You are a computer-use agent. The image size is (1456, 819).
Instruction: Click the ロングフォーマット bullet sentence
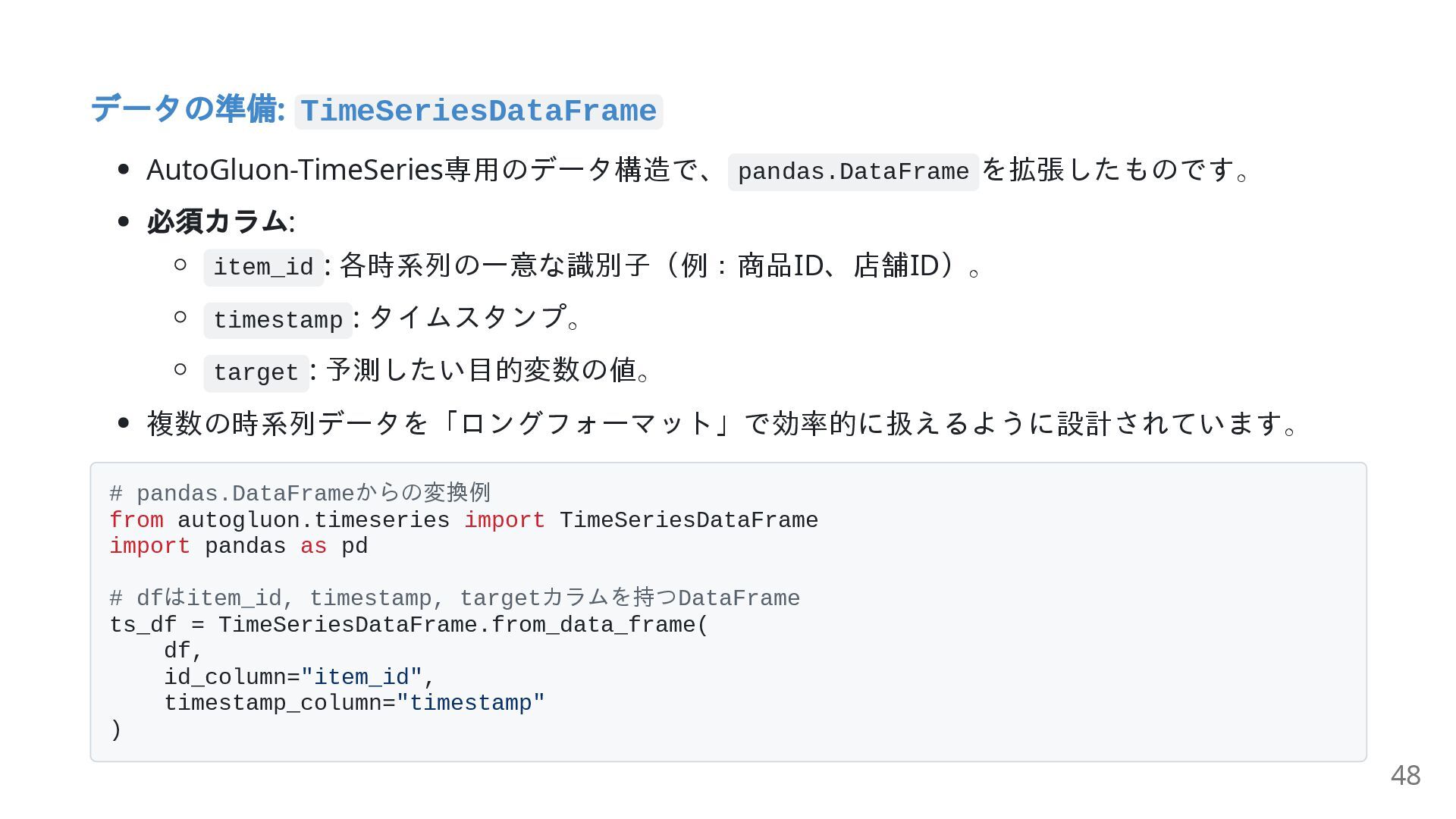(723, 423)
